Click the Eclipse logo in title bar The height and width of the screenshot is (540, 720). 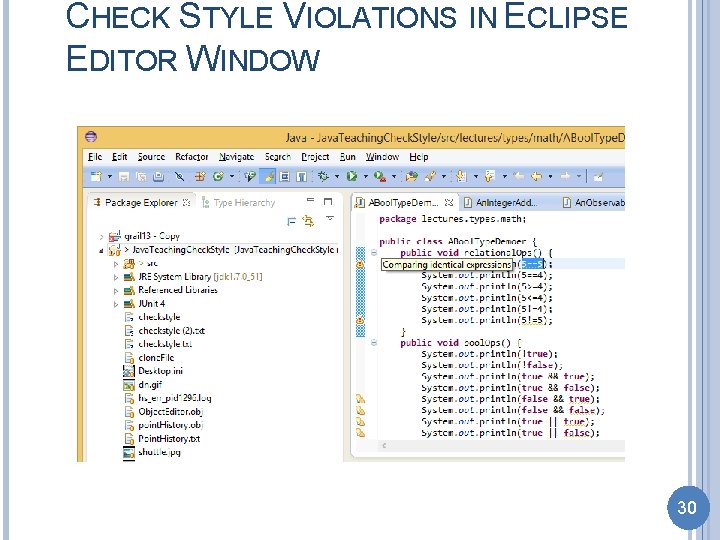91,137
